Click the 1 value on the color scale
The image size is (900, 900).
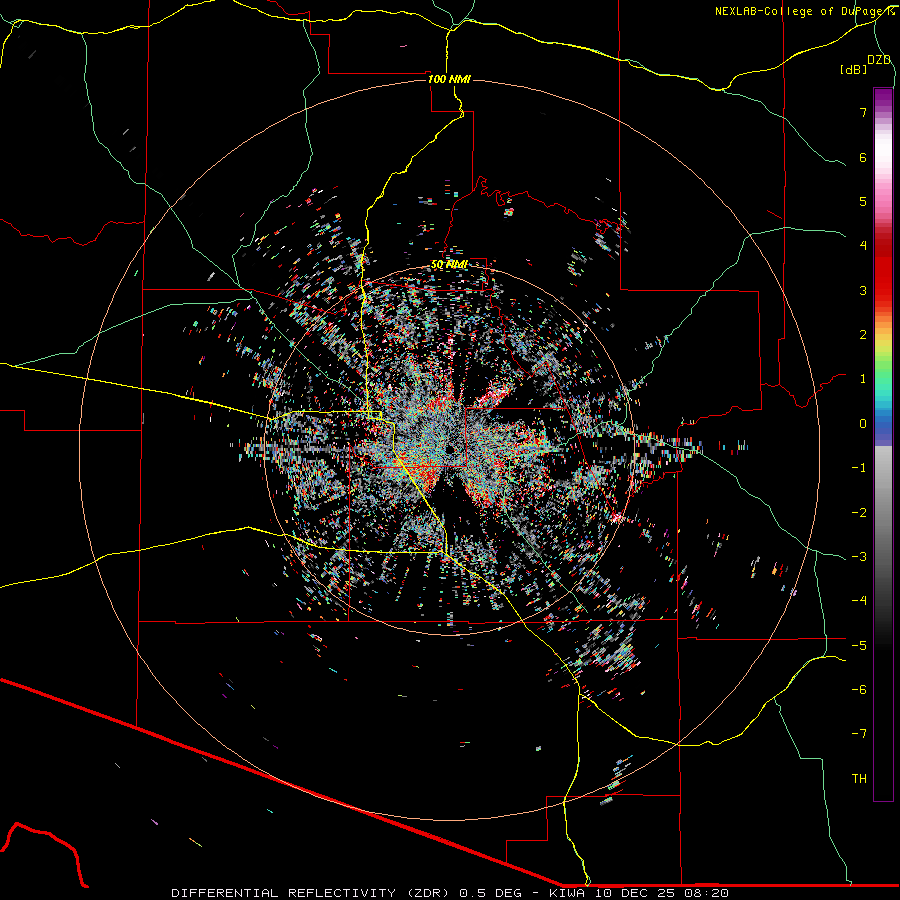[x=863, y=379]
